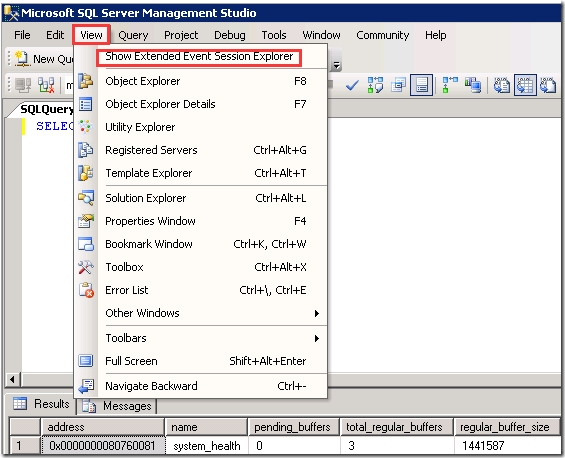The width and height of the screenshot is (565, 458).
Task: Click Error List icon with red X
Action: pos(86,290)
